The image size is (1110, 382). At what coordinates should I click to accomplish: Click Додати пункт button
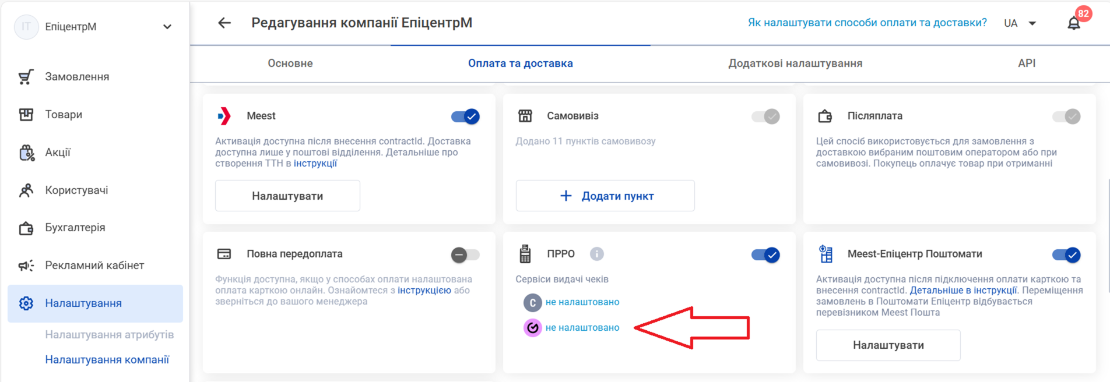[605, 196]
